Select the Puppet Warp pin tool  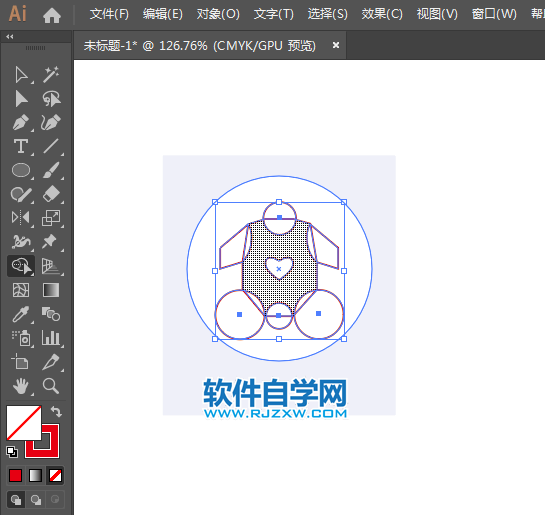click(50, 241)
